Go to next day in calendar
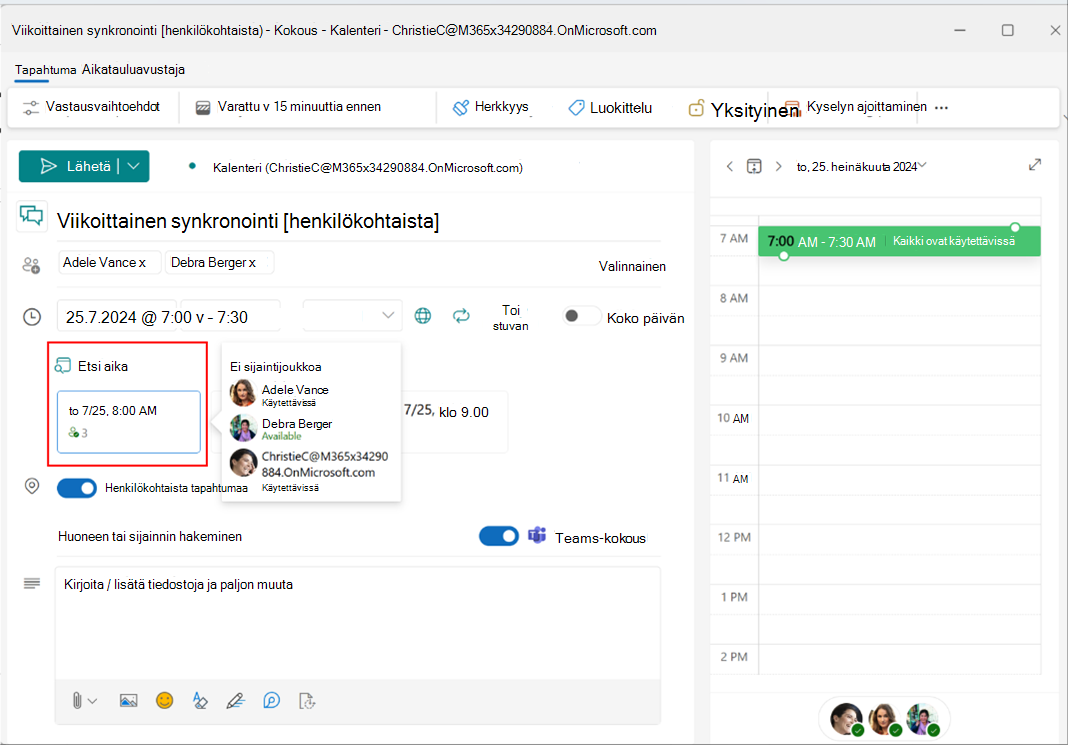Image resolution: width=1068 pixels, height=745 pixels. (779, 166)
